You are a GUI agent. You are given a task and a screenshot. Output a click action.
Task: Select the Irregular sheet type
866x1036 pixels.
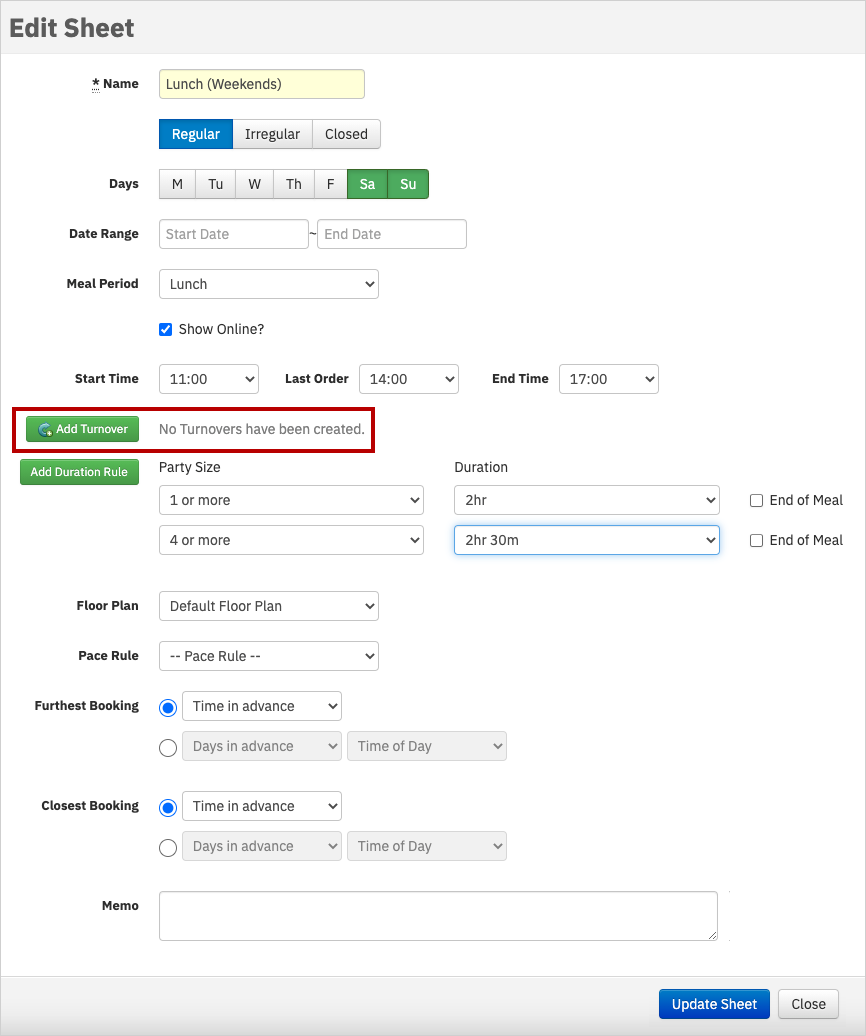click(272, 134)
